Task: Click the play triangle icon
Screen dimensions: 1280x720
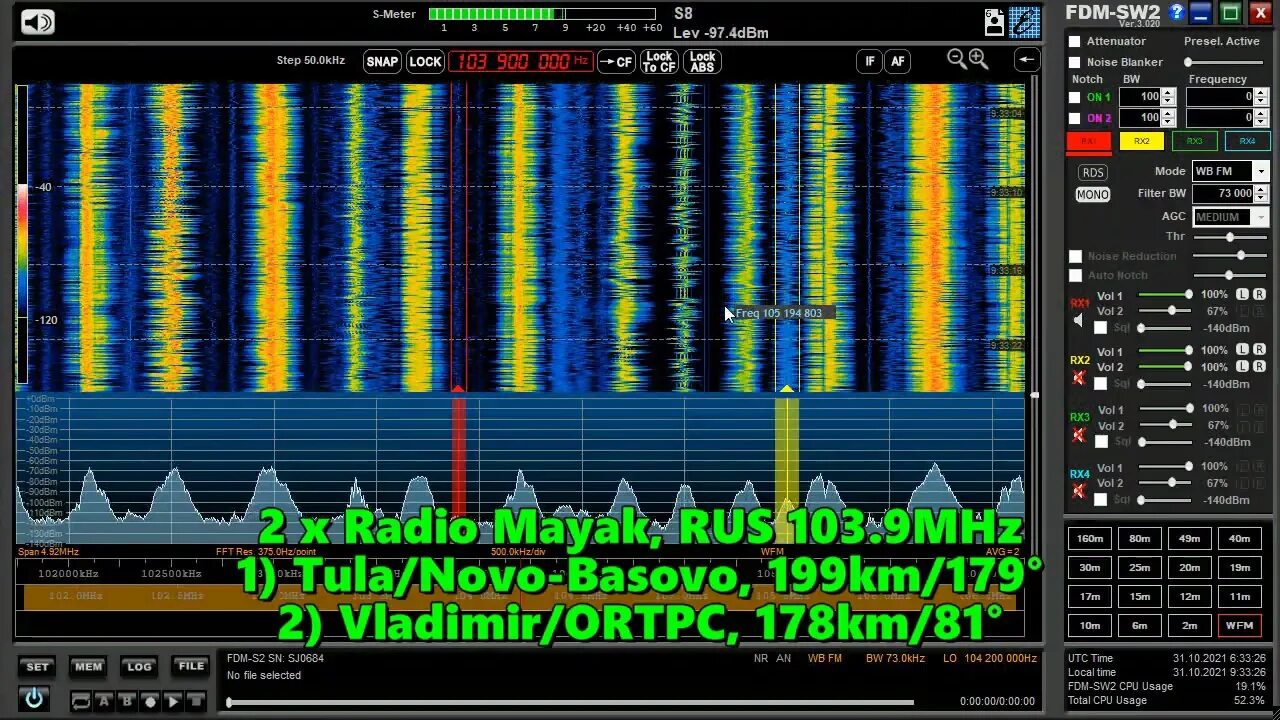Action: click(x=174, y=701)
